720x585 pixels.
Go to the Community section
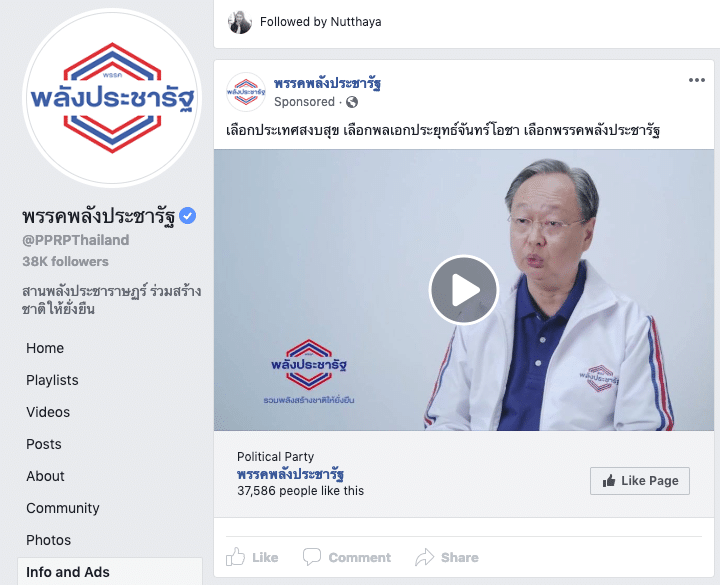(63, 508)
